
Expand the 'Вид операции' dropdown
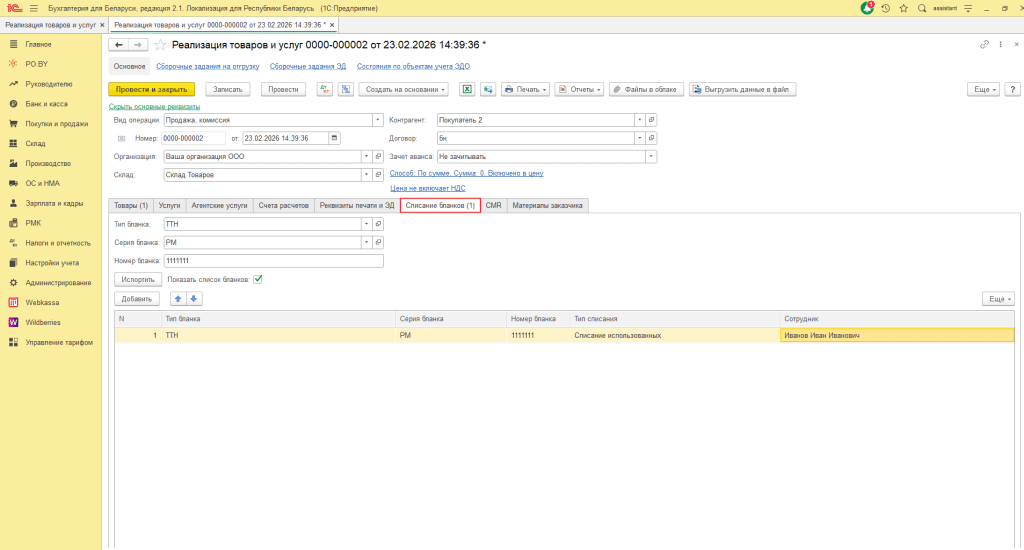coord(378,119)
